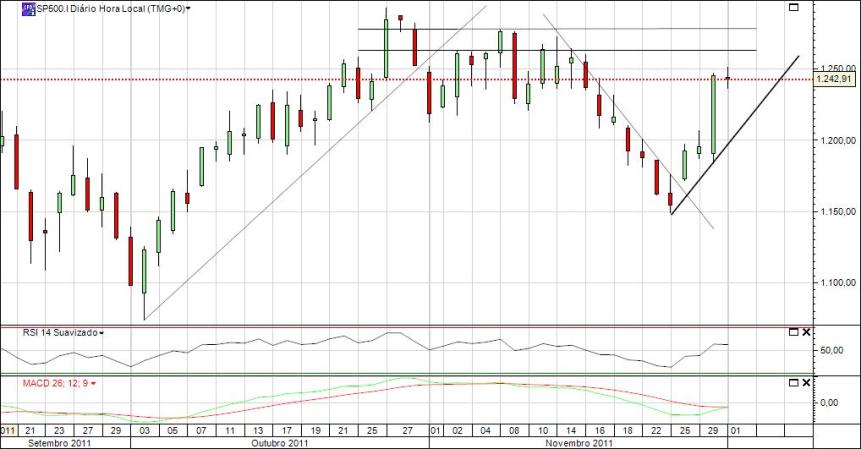Open the SP500.I Diário Hora Local dropdown
Viewport: 861px width, 449px height.
click(x=188, y=9)
